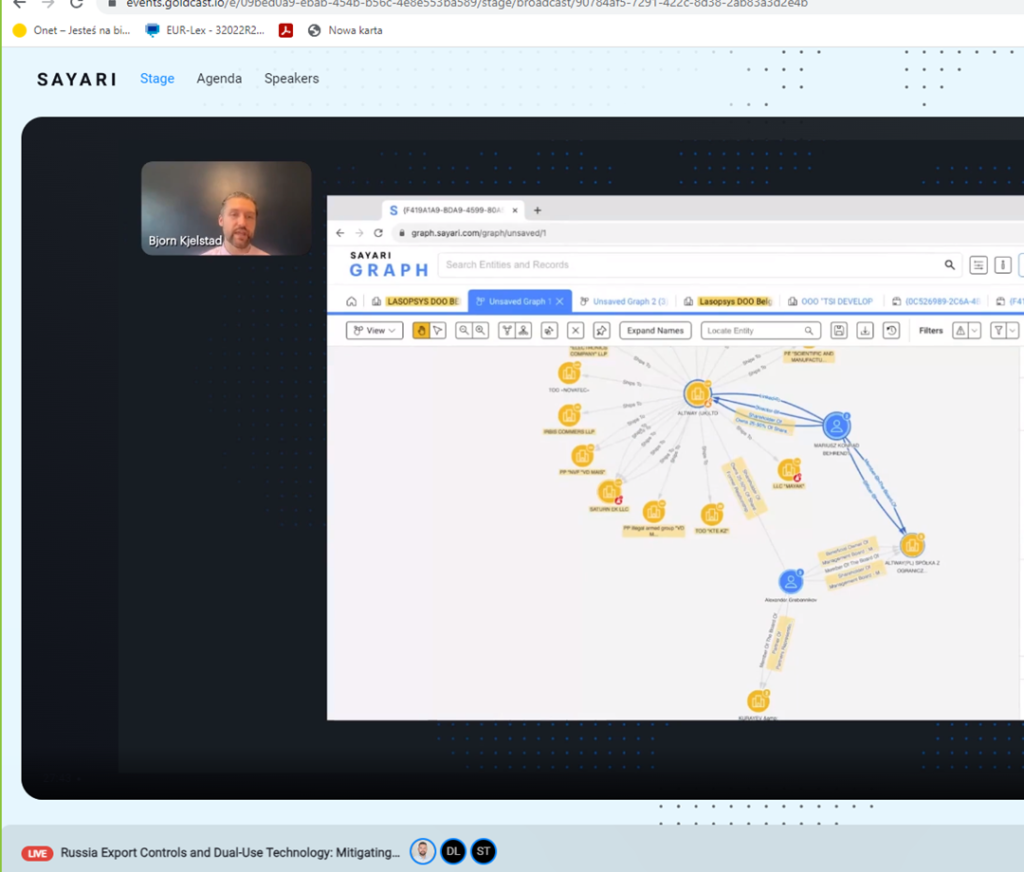Click the risk warning triangle filter icon
This screenshot has width=1024, height=872.
click(x=960, y=331)
